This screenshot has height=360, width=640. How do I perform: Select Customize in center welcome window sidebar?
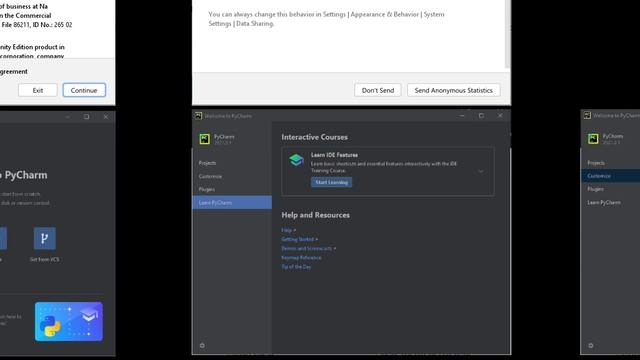pos(232,176)
